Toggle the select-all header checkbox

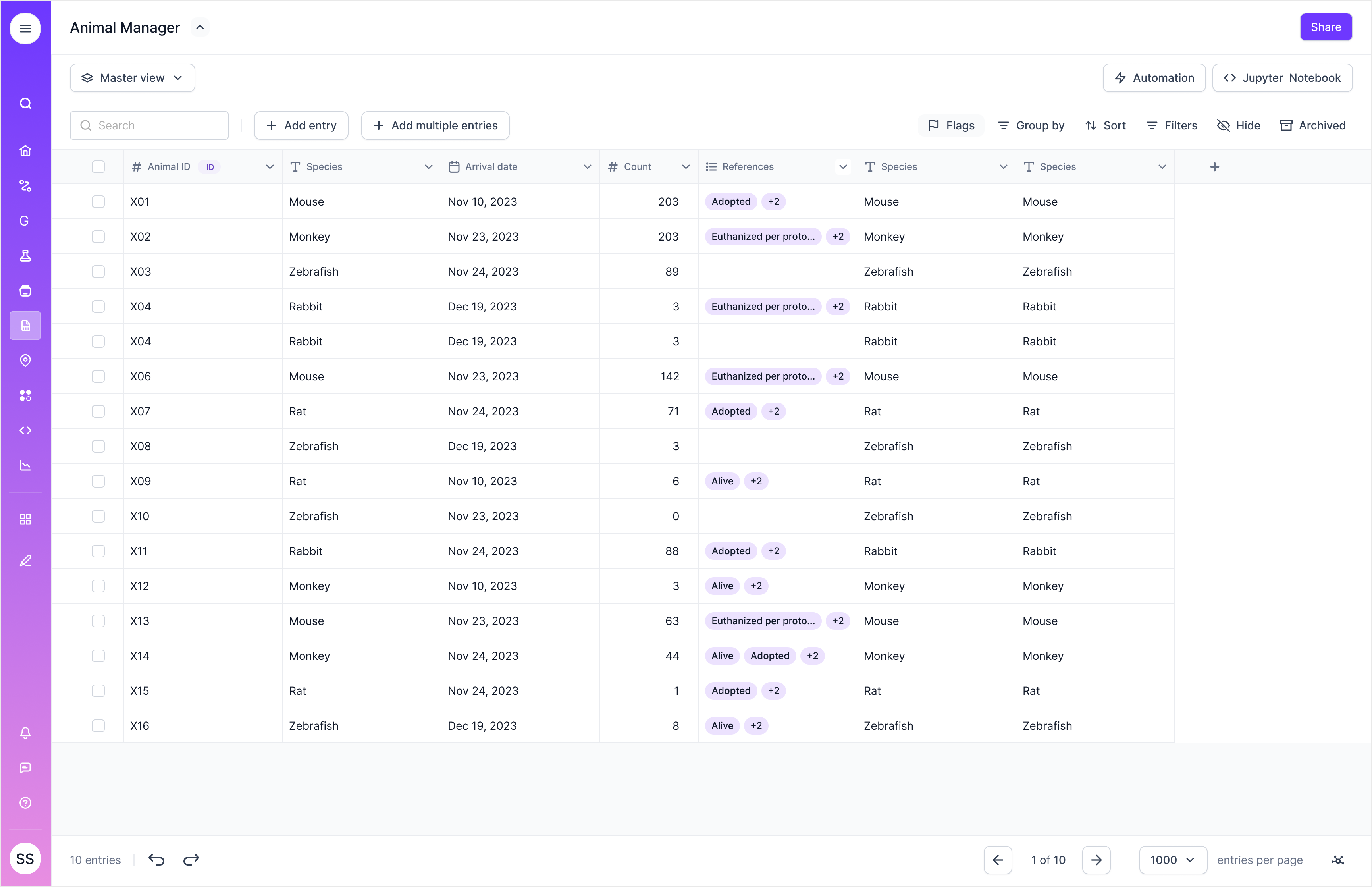(98, 167)
